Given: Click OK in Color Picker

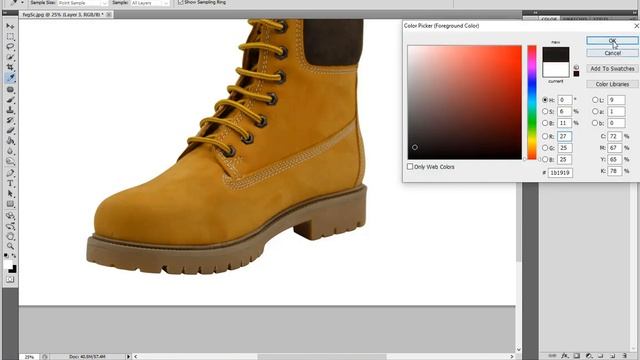Looking at the screenshot, I should pyautogui.click(x=612, y=40).
